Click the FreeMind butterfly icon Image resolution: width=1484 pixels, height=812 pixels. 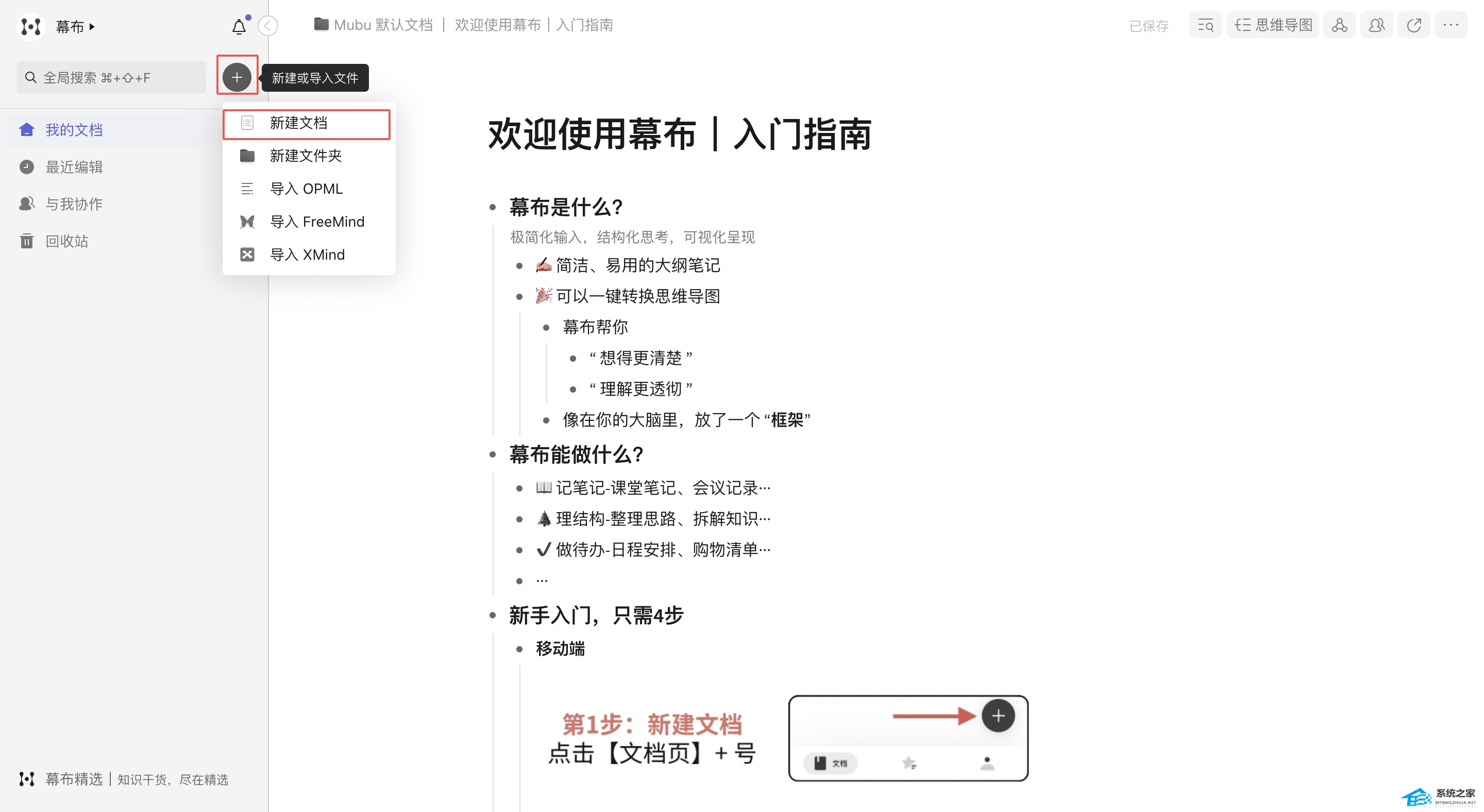[247, 222]
